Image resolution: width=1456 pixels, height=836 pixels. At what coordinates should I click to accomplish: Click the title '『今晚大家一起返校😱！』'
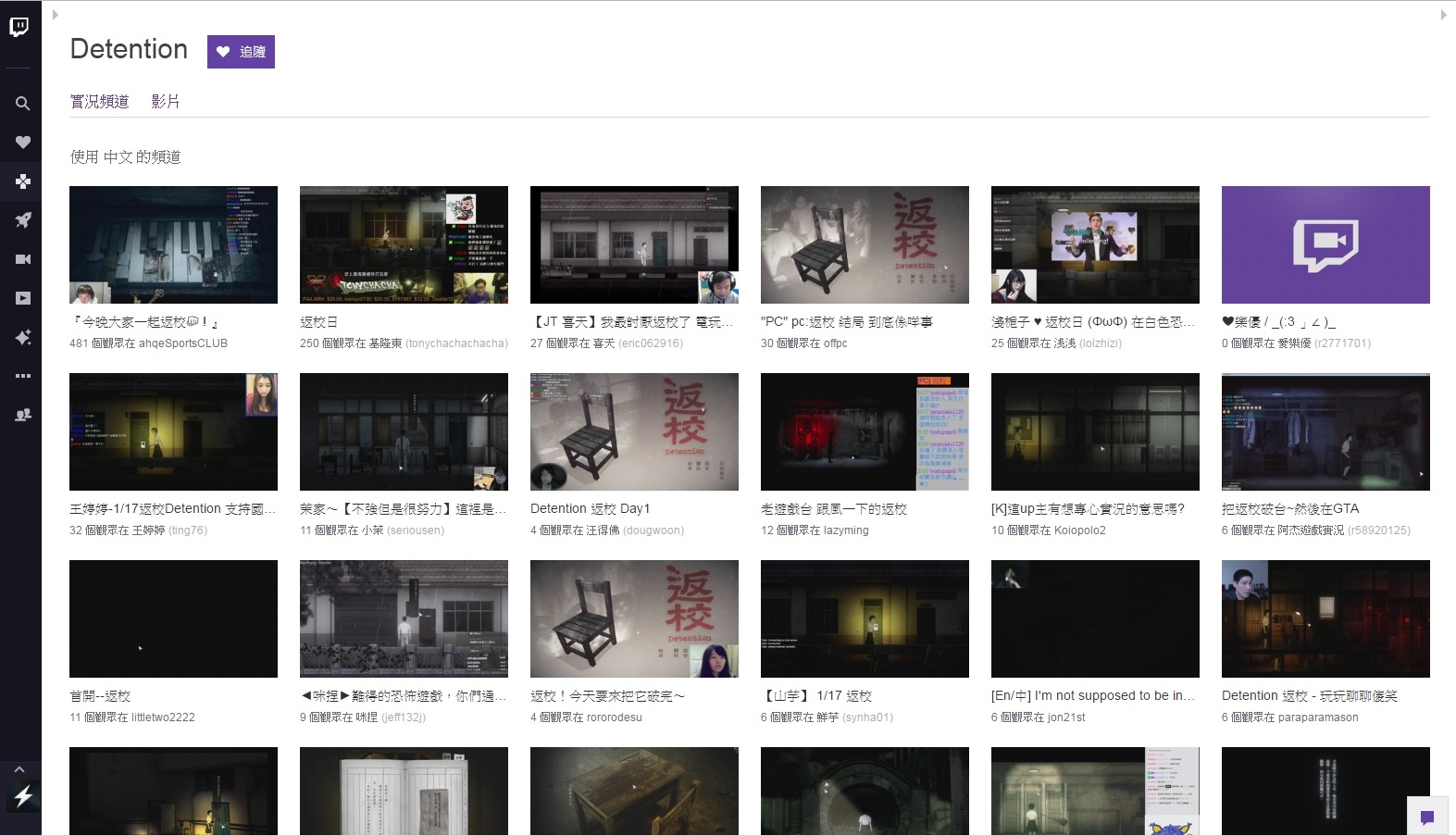pos(146,322)
